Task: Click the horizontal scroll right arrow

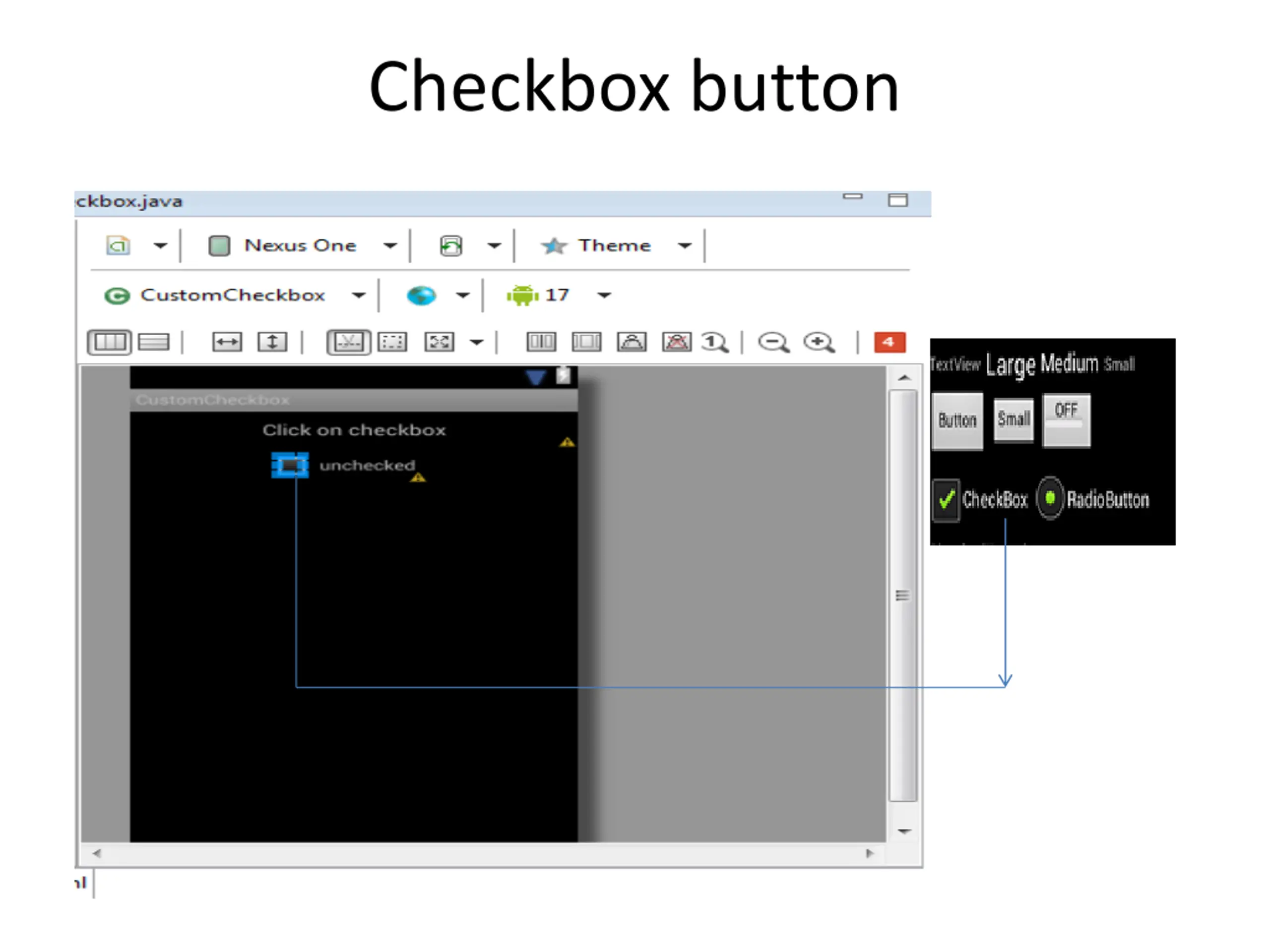Action: point(870,853)
